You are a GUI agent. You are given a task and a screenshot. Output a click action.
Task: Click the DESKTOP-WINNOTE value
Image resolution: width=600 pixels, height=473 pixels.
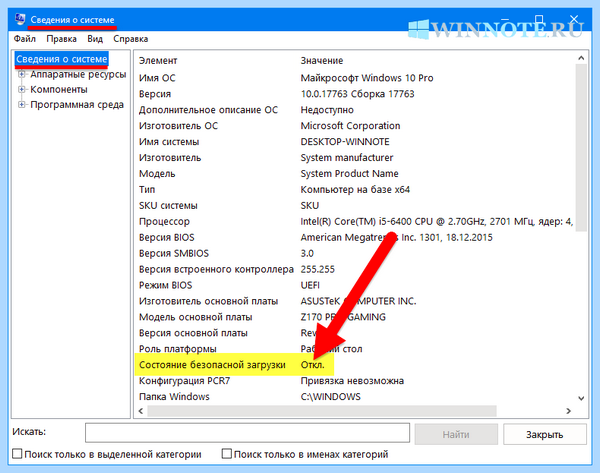tap(345, 142)
